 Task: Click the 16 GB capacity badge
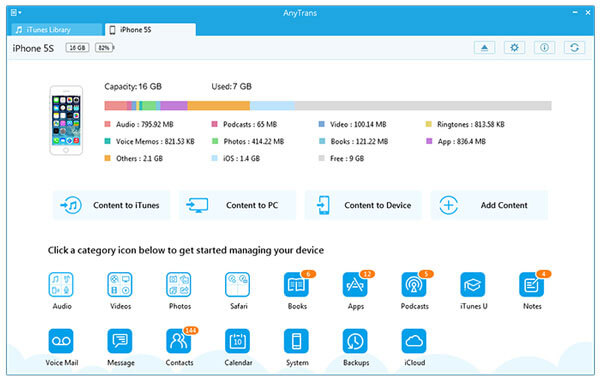click(x=77, y=48)
